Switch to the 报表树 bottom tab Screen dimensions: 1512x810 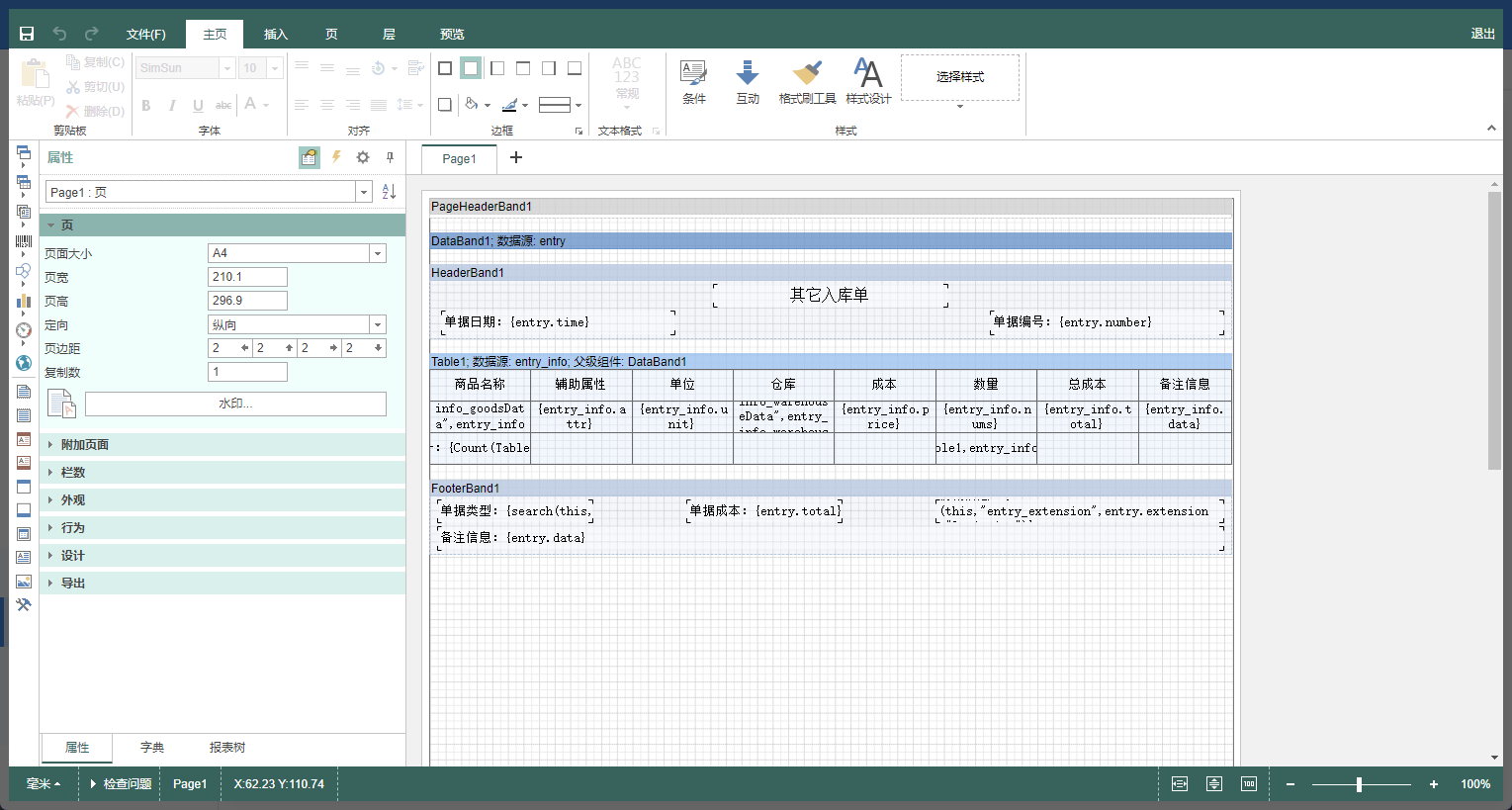pyautogui.click(x=227, y=748)
